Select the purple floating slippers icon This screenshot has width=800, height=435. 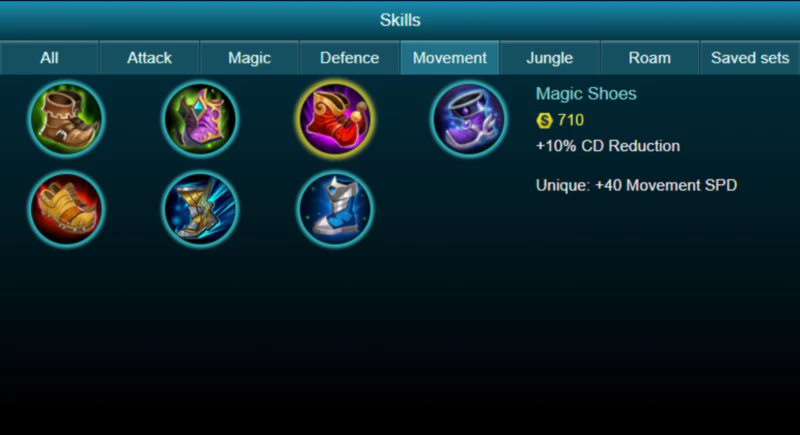tap(469, 119)
